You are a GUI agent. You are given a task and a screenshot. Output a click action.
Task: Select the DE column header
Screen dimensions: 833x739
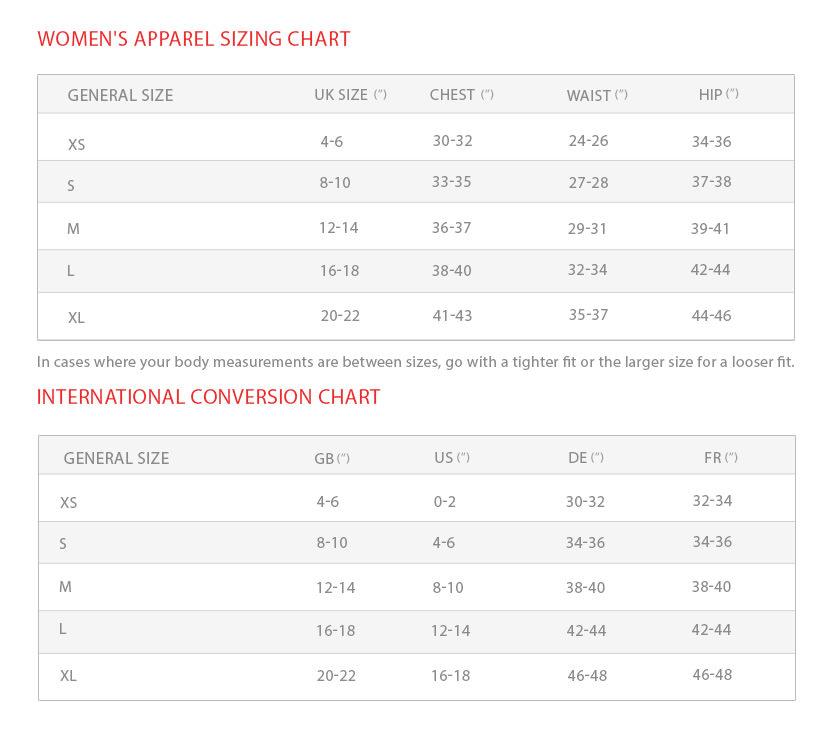[585, 458]
